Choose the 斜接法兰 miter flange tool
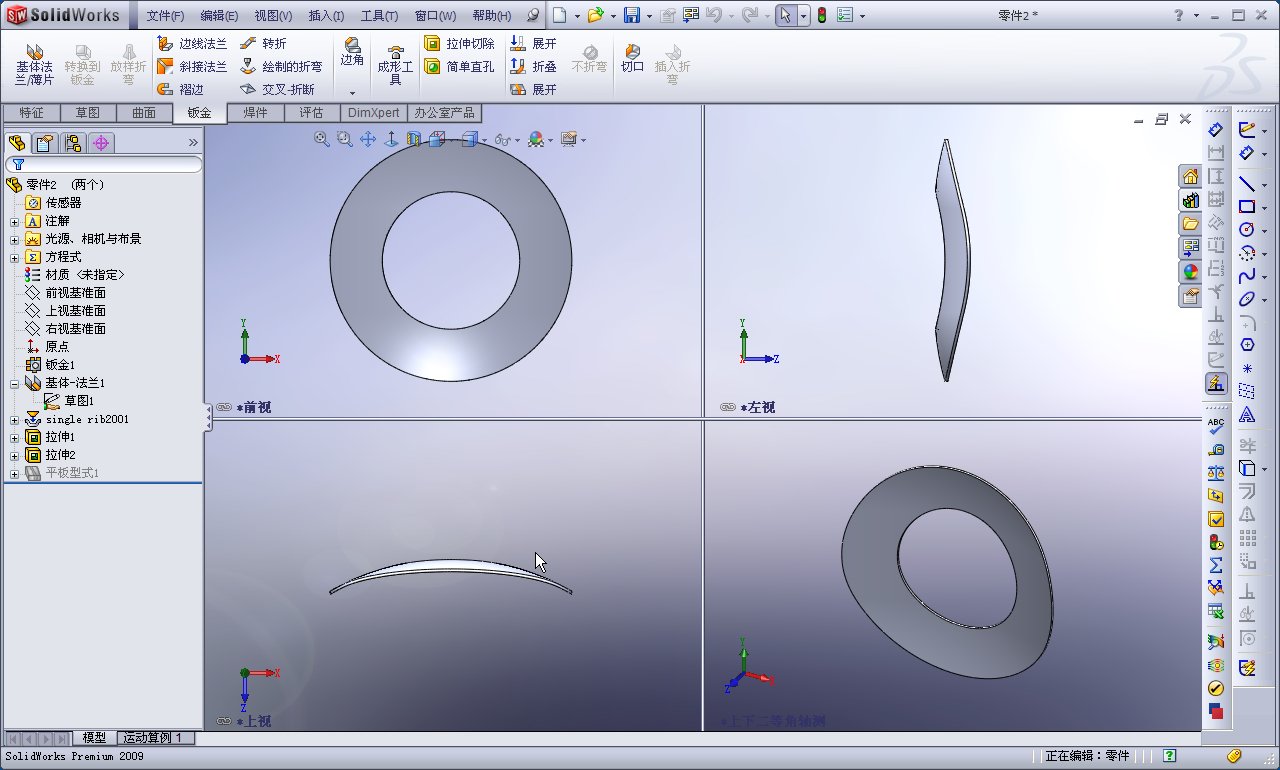 192,66
